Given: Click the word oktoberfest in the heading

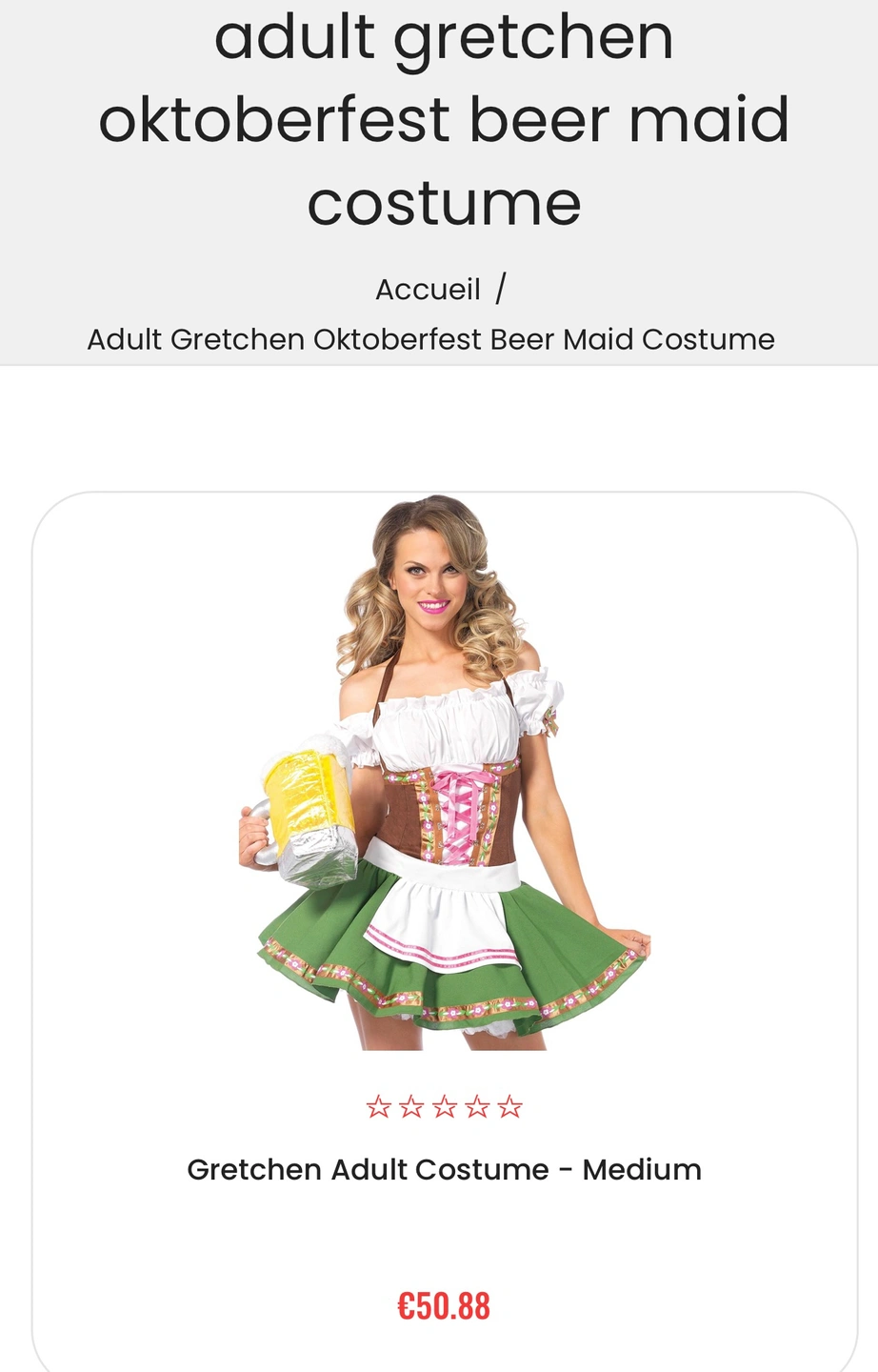Looking at the screenshot, I should point(275,119).
